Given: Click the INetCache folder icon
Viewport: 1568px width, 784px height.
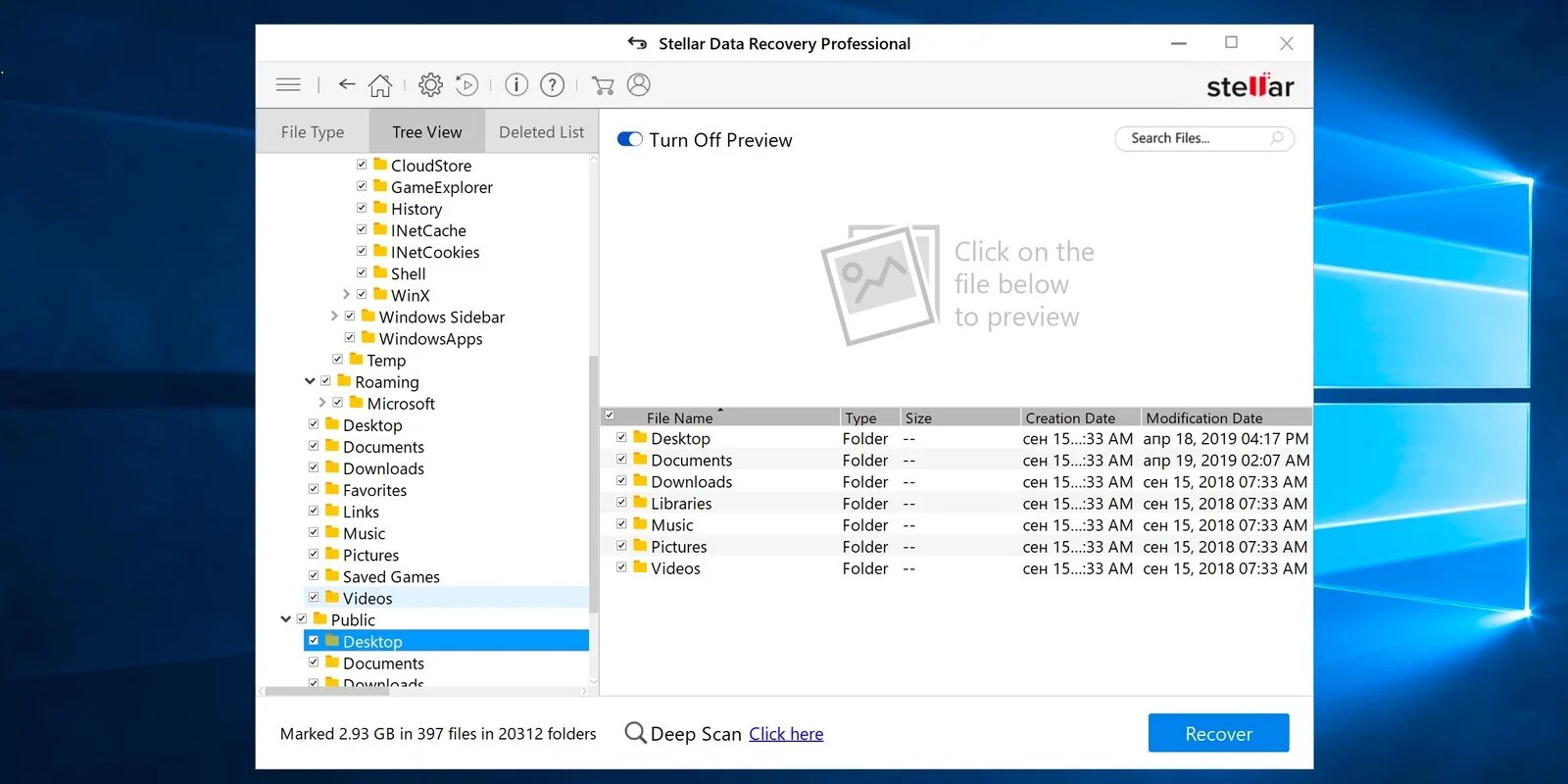Looking at the screenshot, I should 380,229.
